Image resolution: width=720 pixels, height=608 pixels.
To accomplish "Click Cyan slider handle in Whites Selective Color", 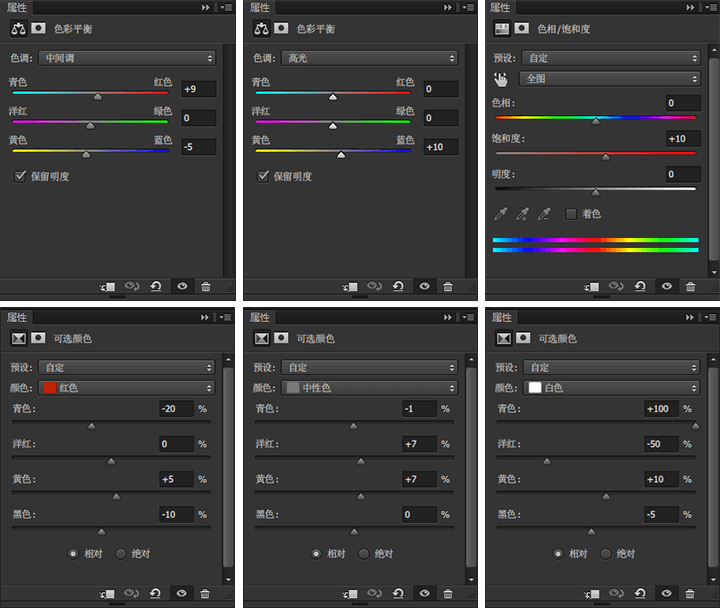I will pos(696,426).
